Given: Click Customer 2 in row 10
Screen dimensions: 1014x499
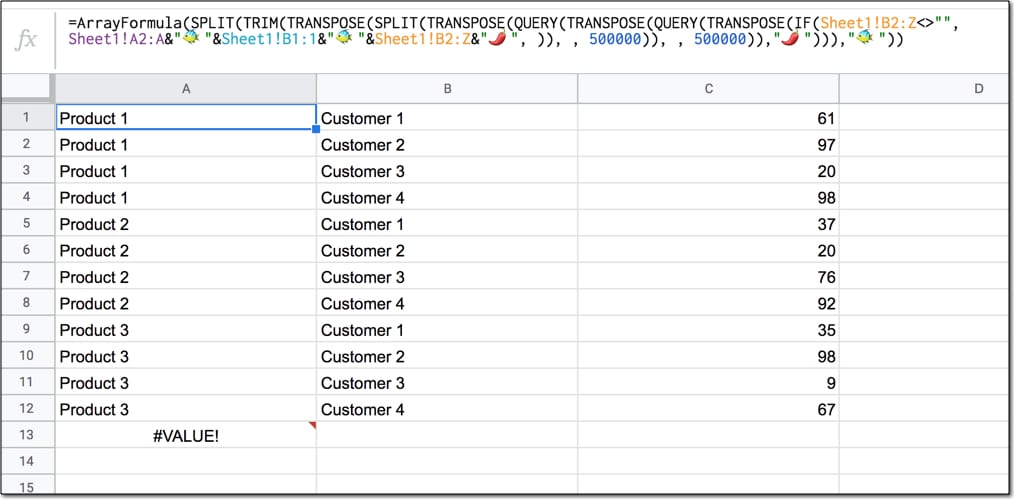Looking at the screenshot, I should click(x=362, y=357).
